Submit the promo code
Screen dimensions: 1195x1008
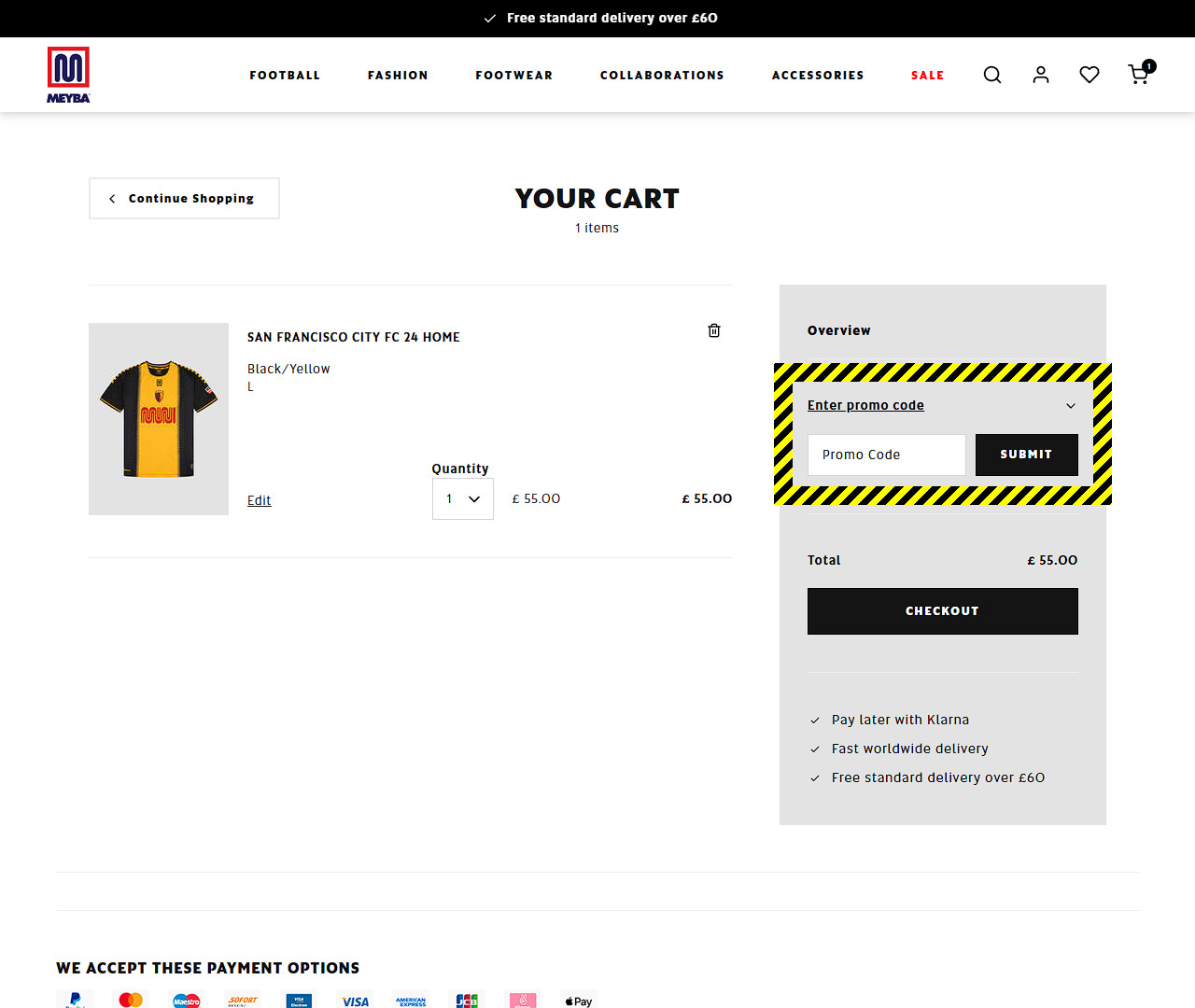[1027, 455]
